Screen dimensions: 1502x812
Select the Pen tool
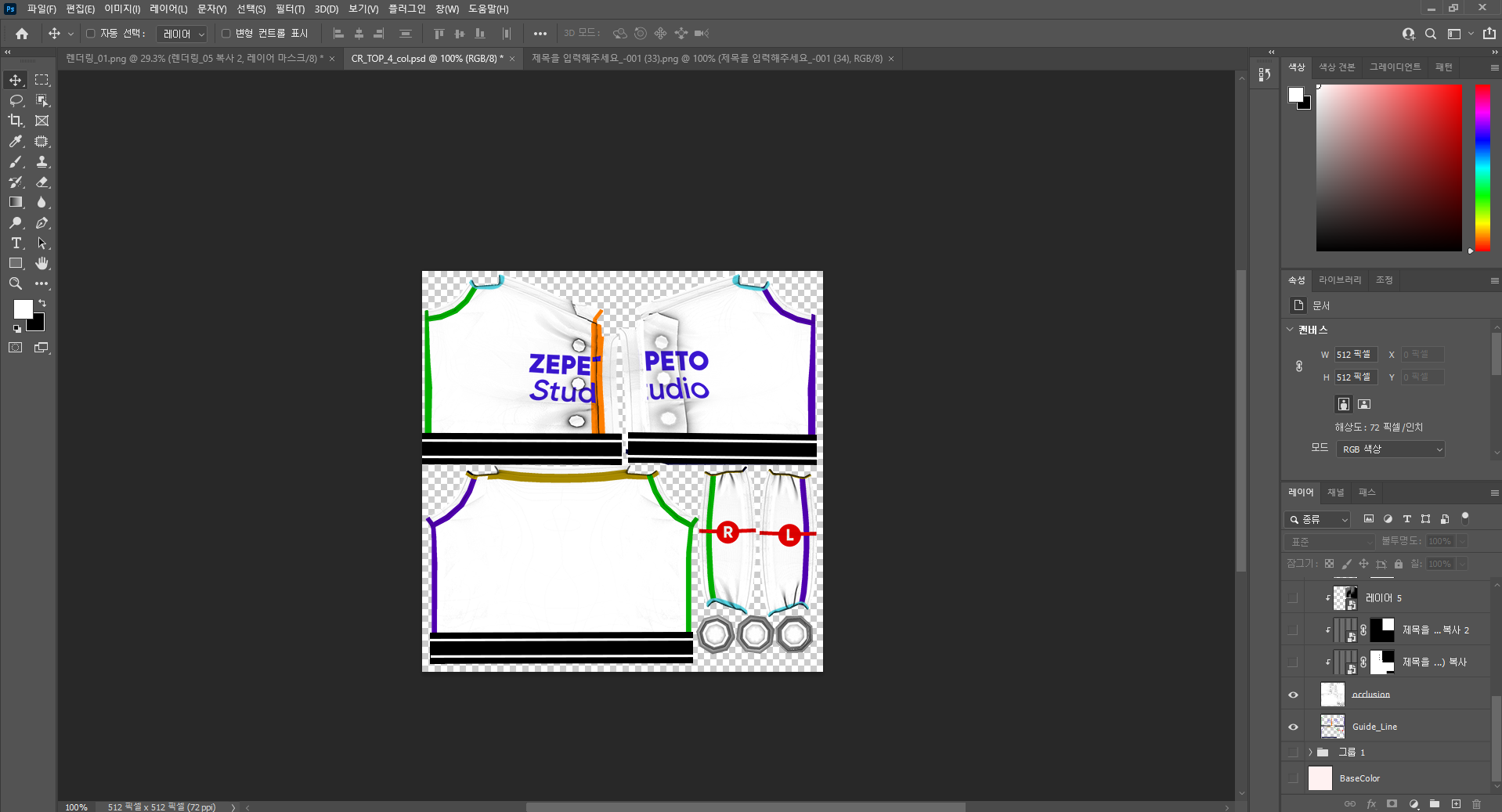pyautogui.click(x=42, y=222)
